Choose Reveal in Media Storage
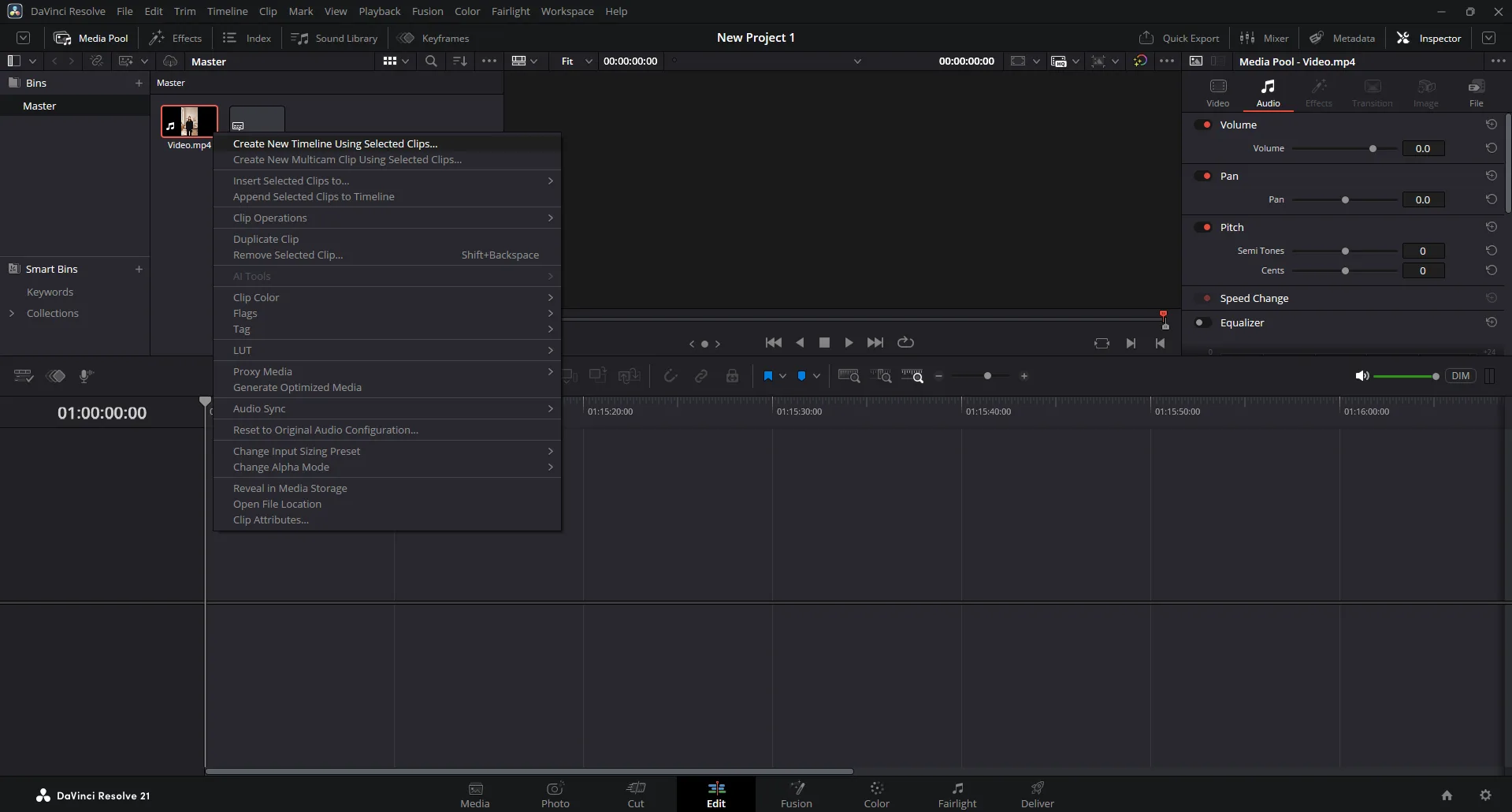 coord(387,488)
